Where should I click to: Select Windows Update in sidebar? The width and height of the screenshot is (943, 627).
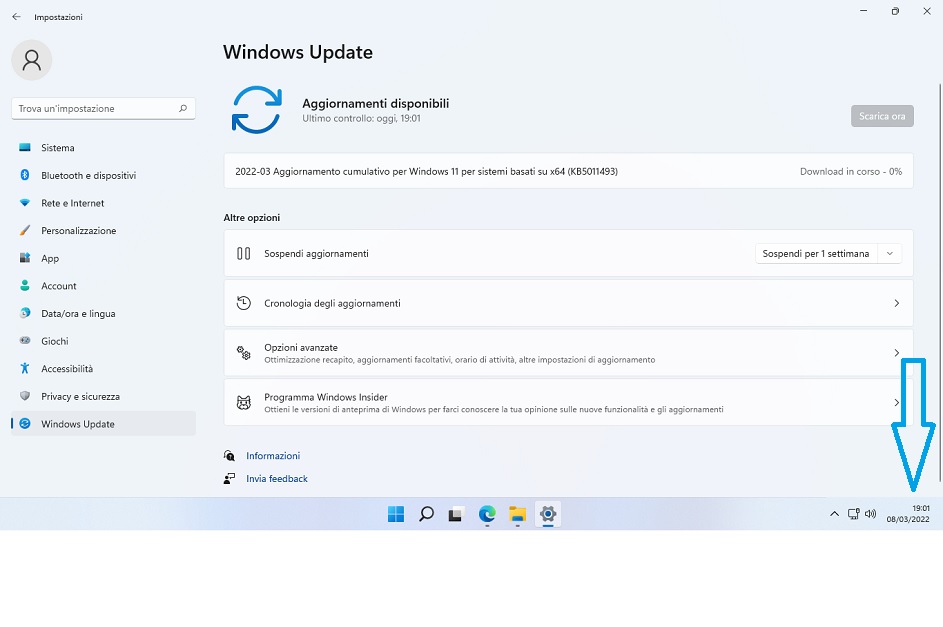tap(103, 424)
